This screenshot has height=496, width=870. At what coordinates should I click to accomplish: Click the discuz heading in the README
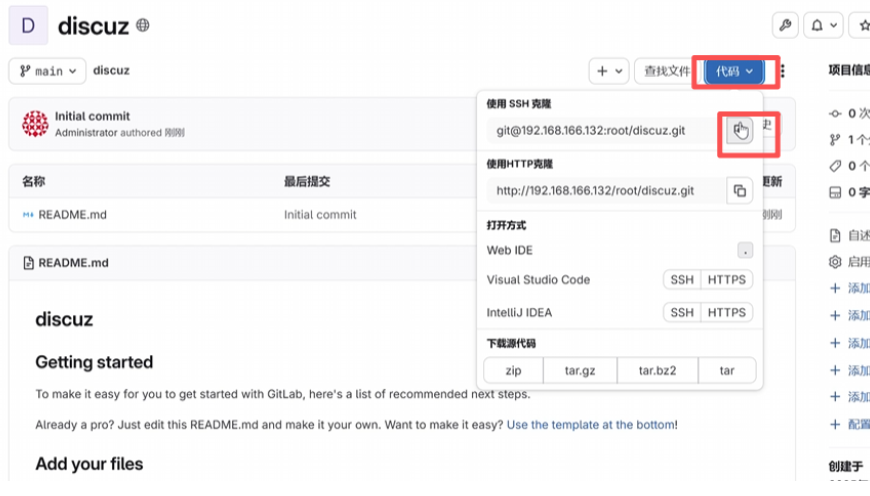pyautogui.click(x=64, y=319)
